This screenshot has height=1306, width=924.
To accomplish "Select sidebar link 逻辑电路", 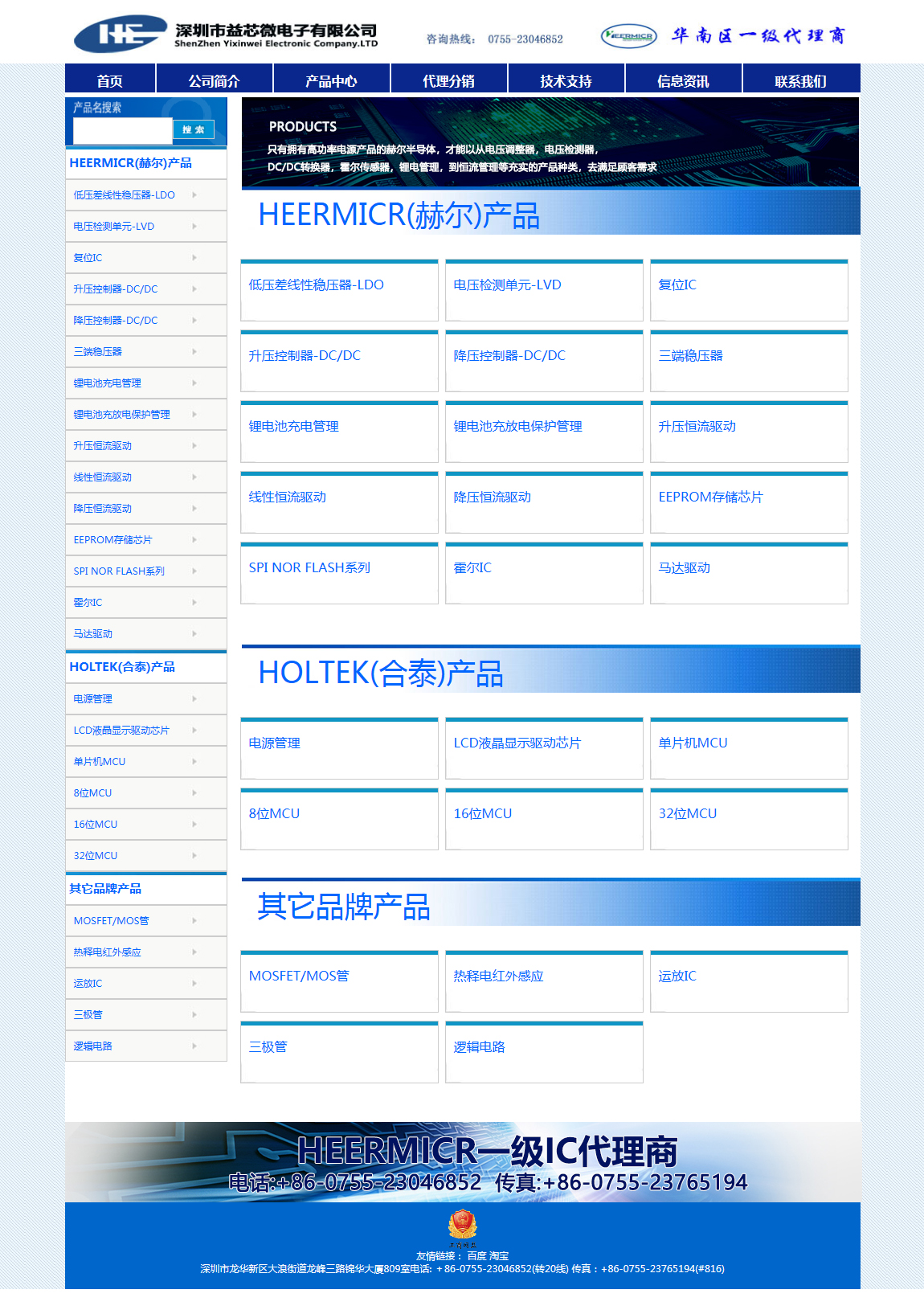I will pos(93,1046).
